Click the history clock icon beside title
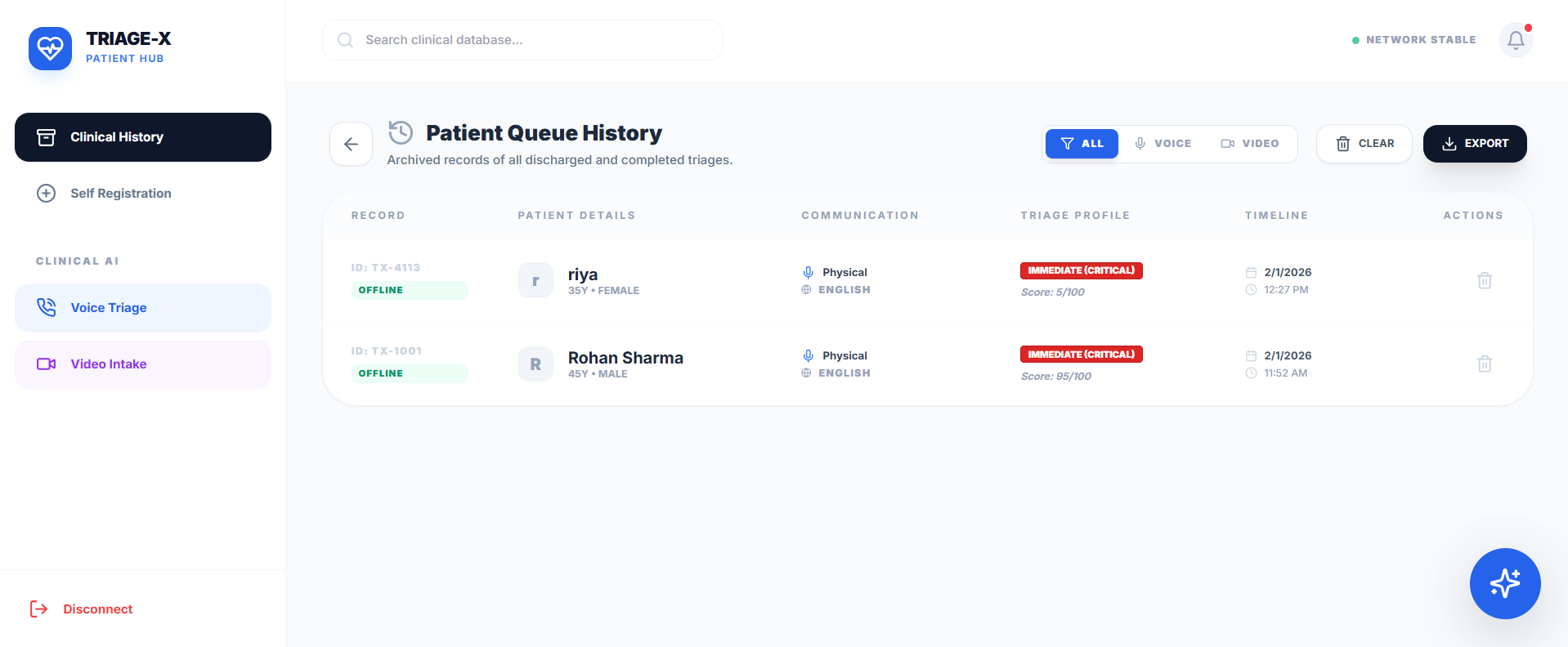Image resolution: width=1568 pixels, height=647 pixels. 401,132
